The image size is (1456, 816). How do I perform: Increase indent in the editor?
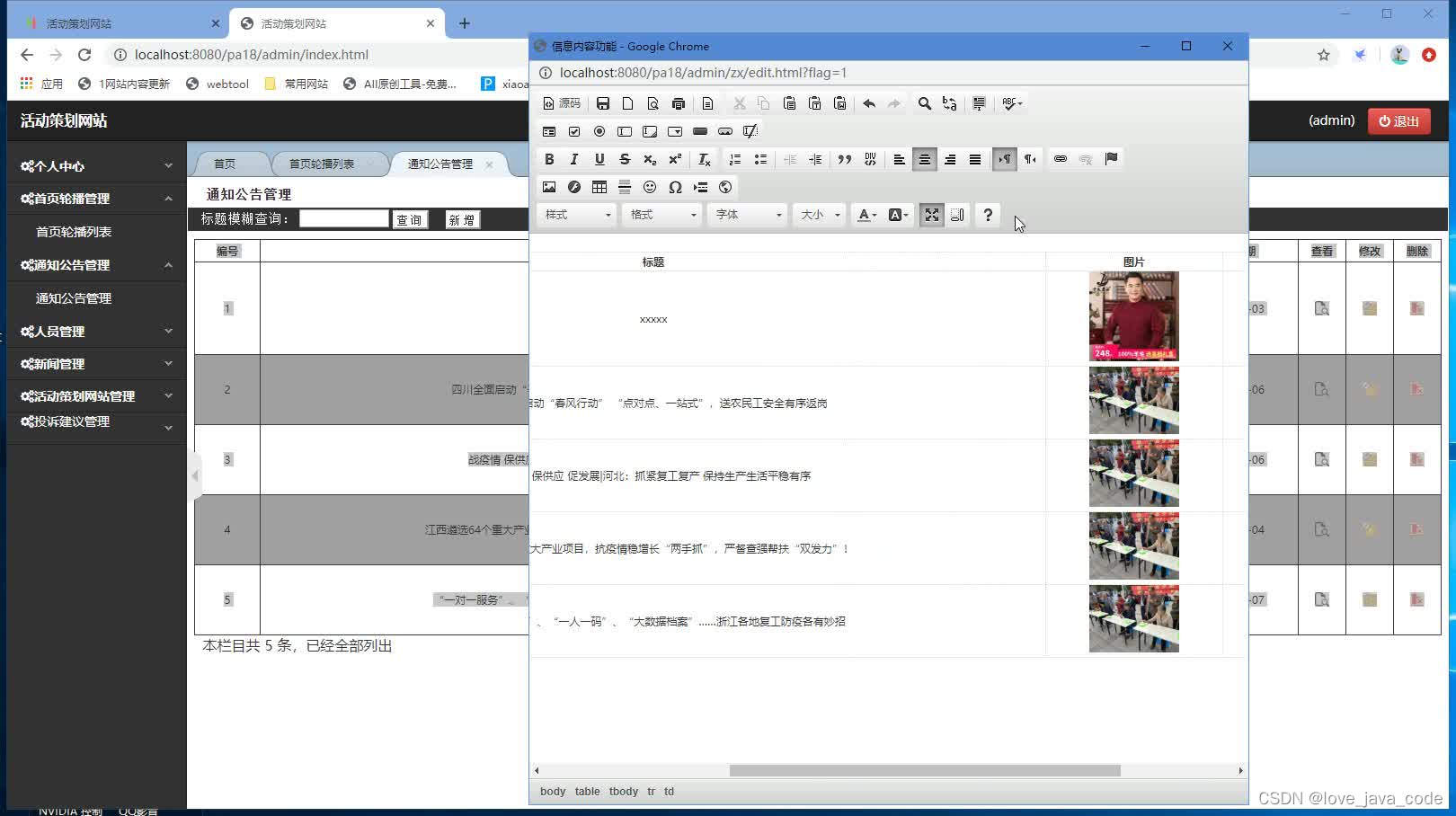(815, 159)
